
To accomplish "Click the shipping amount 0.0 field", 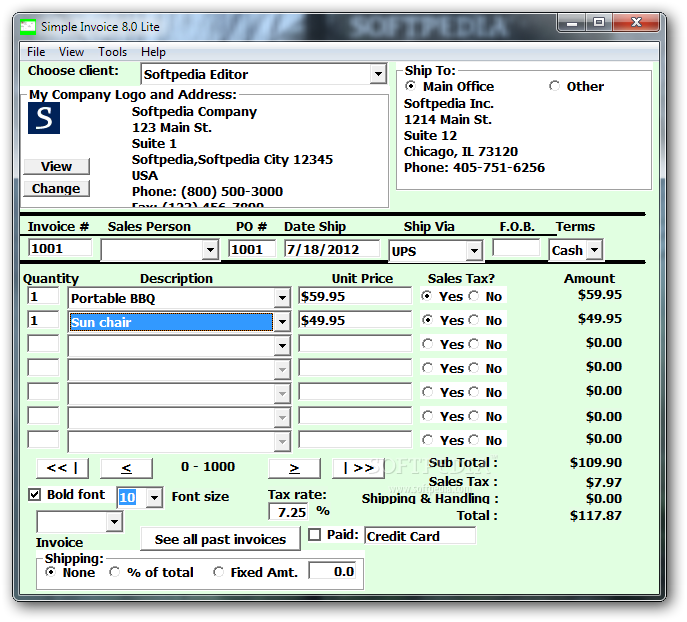I will 333,571.
